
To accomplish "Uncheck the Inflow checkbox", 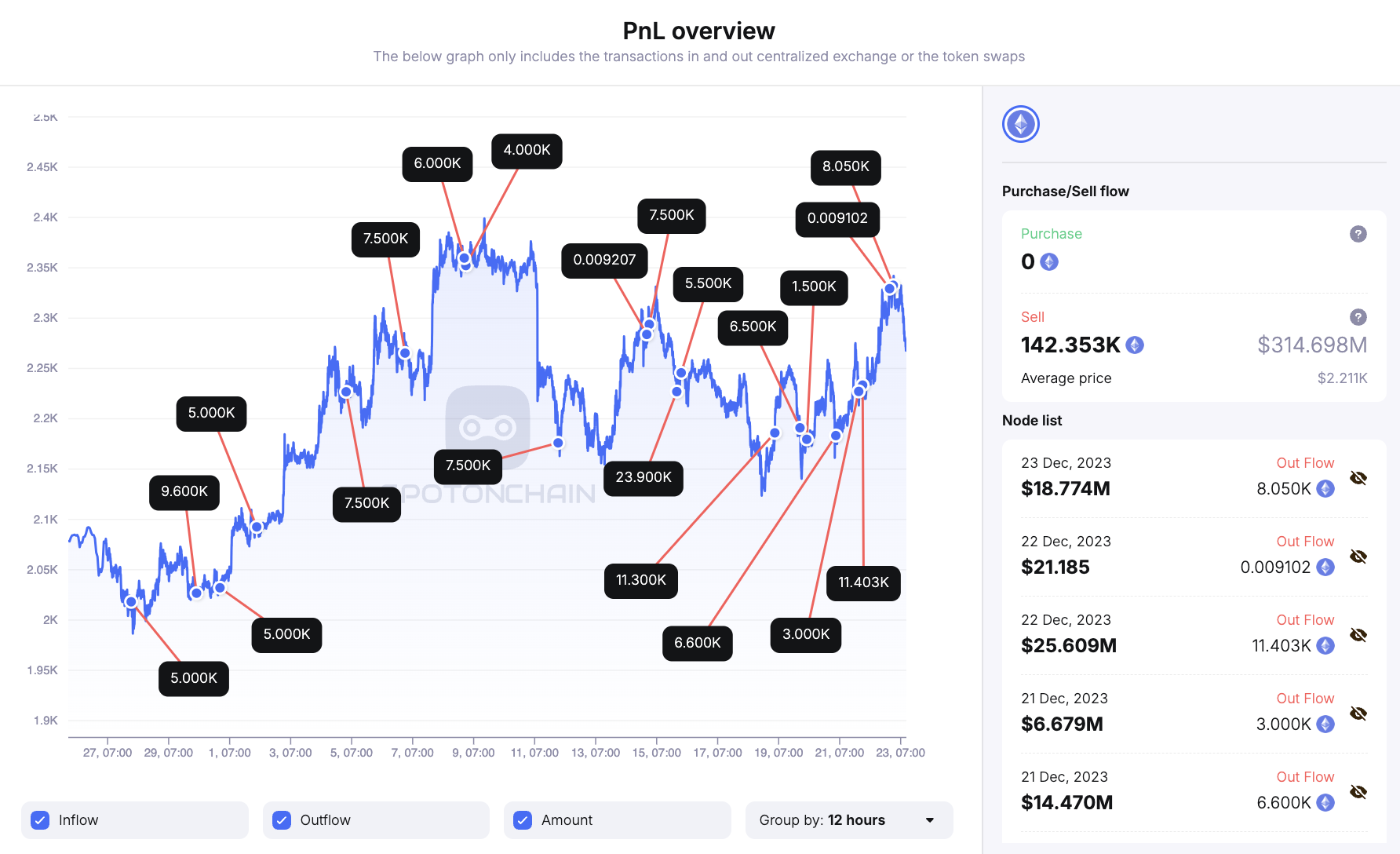I will point(40,820).
